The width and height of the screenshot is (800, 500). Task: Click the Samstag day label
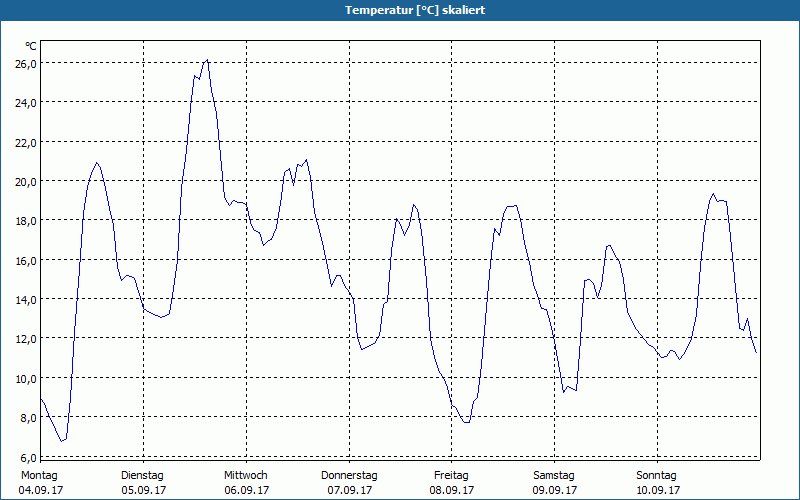[x=554, y=476]
